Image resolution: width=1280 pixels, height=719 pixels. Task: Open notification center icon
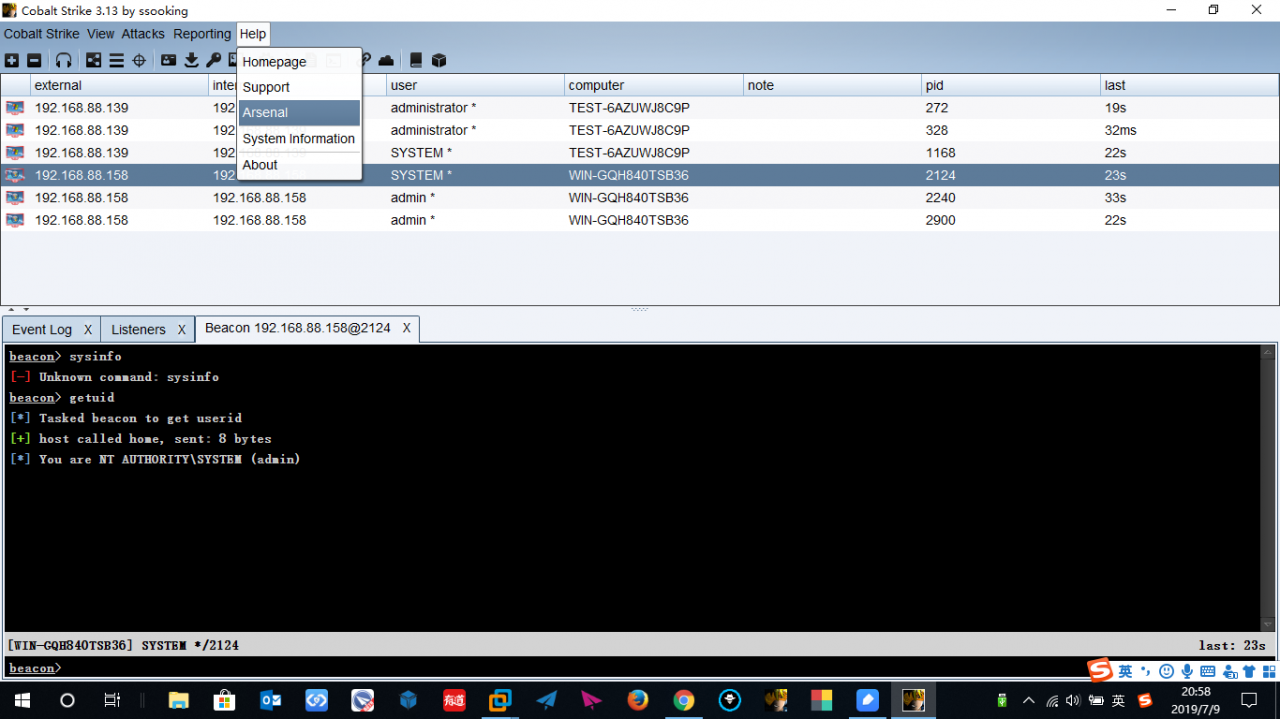click(1249, 700)
